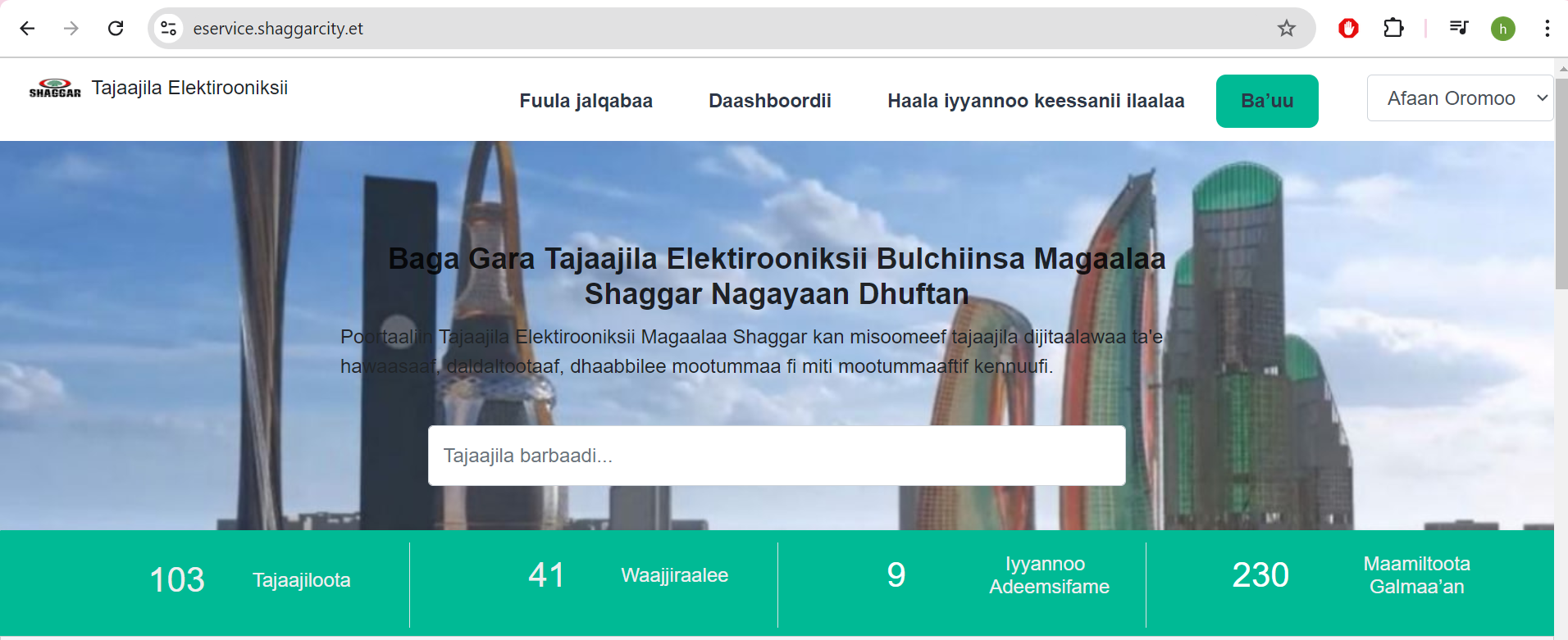Open Chrome three-dot menu

(x=1547, y=29)
